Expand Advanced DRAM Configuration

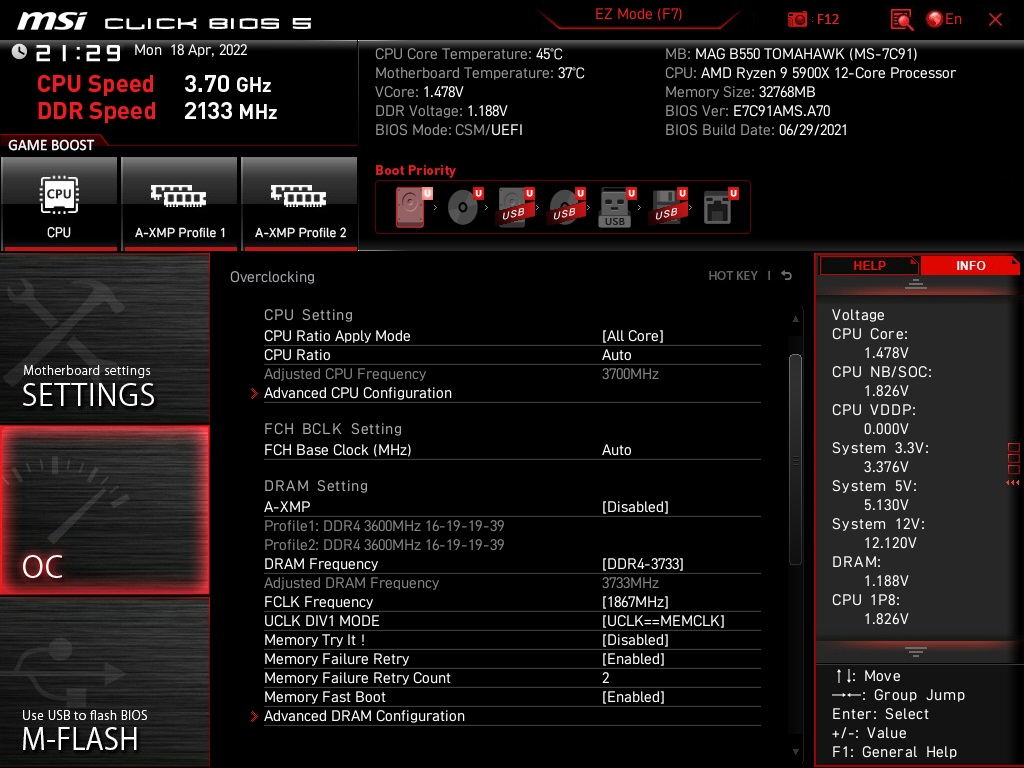[x=364, y=716]
